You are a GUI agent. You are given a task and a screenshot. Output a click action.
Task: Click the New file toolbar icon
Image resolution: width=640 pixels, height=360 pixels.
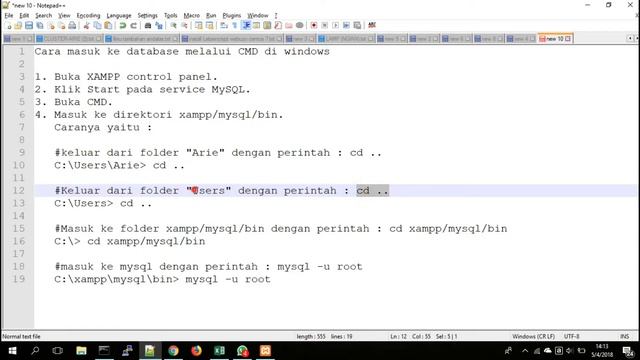[x=8, y=26]
